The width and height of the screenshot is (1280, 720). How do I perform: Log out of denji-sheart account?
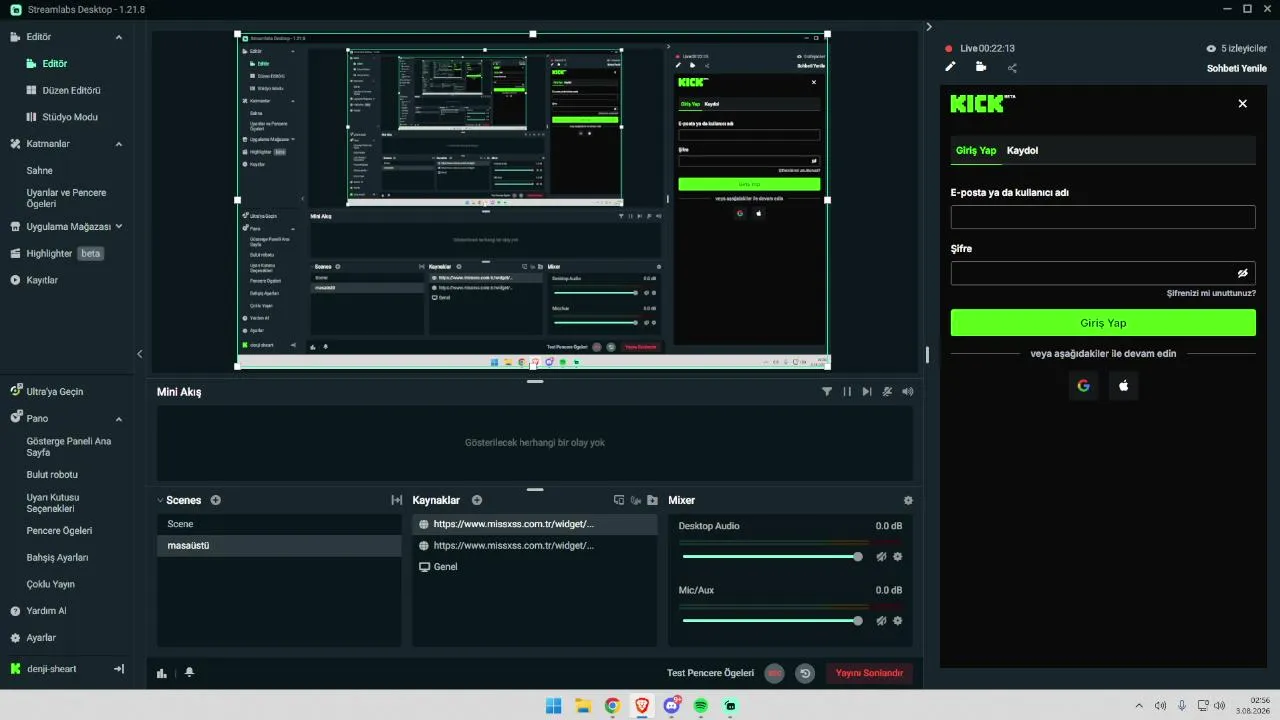click(x=118, y=669)
